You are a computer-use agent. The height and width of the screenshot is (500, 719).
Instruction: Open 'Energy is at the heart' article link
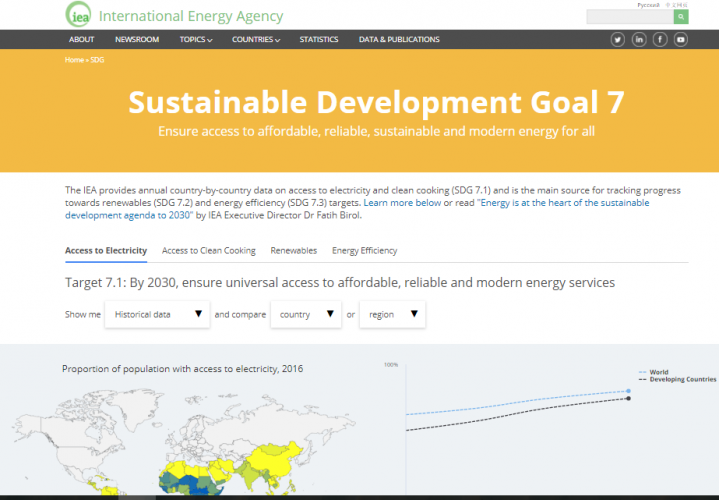(x=357, y=209)
